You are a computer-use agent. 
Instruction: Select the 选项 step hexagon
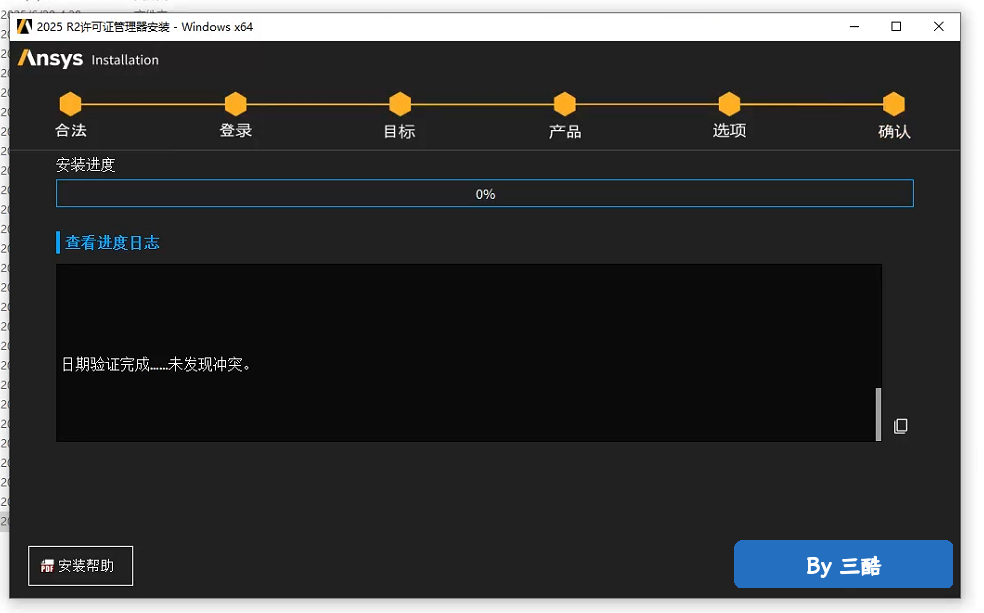[729, 104]
